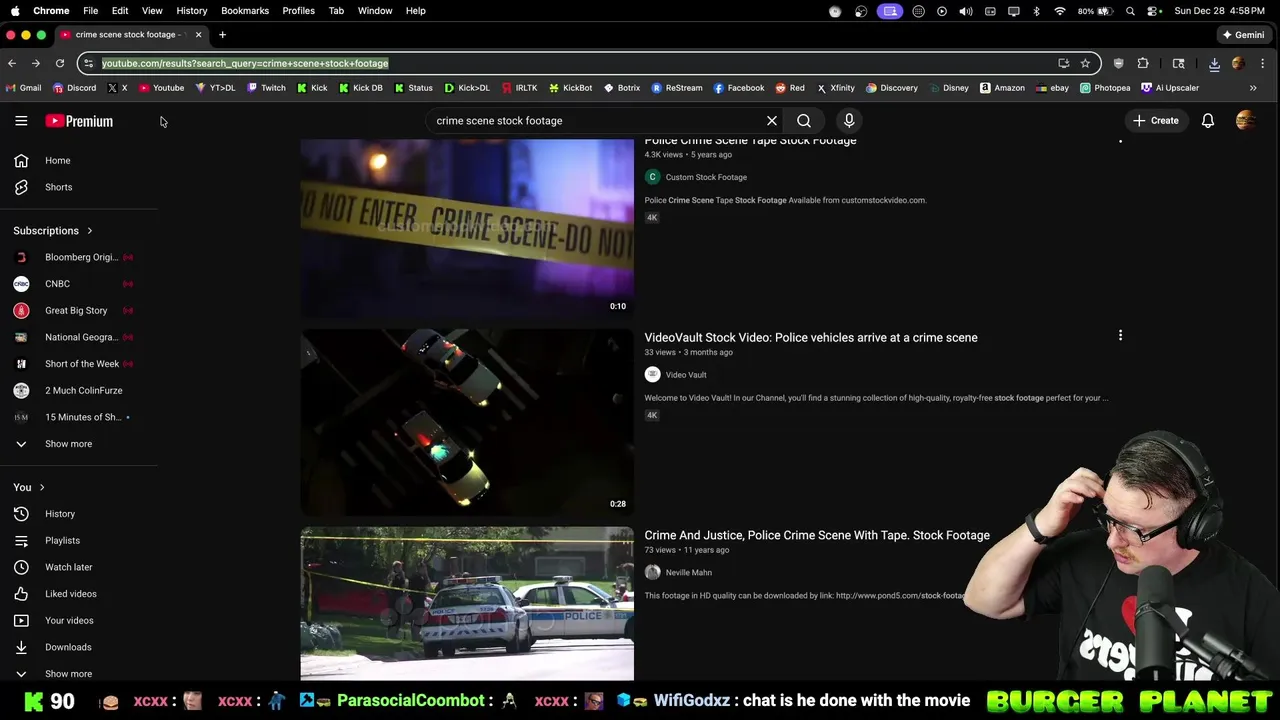Image resolution: width=1280 pixels, height=720 pixels.
Task: Open Gmail bookmark
Action: (24, 88)
